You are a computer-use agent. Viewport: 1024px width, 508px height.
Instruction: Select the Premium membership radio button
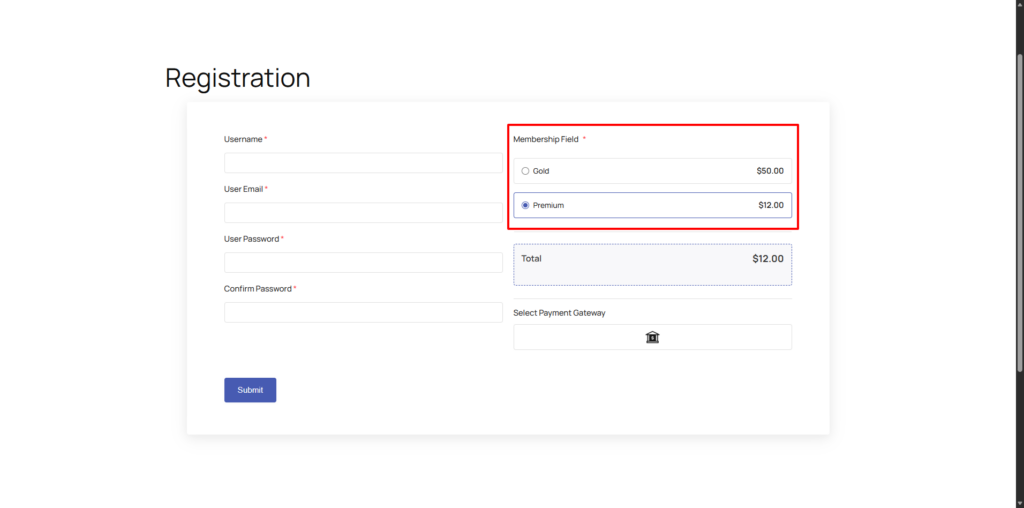pos(525,205)
